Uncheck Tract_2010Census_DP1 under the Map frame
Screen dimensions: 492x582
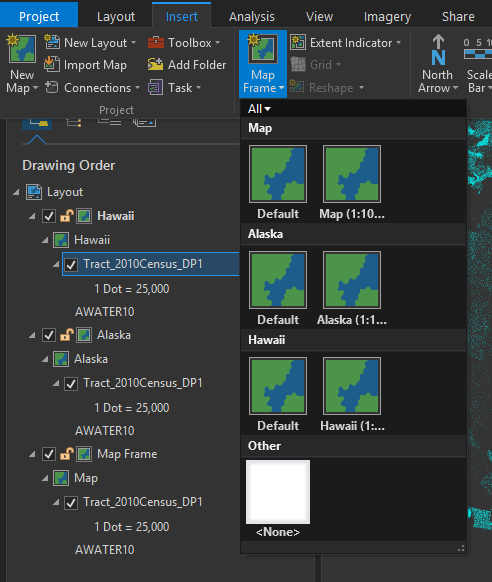(71, 502)
